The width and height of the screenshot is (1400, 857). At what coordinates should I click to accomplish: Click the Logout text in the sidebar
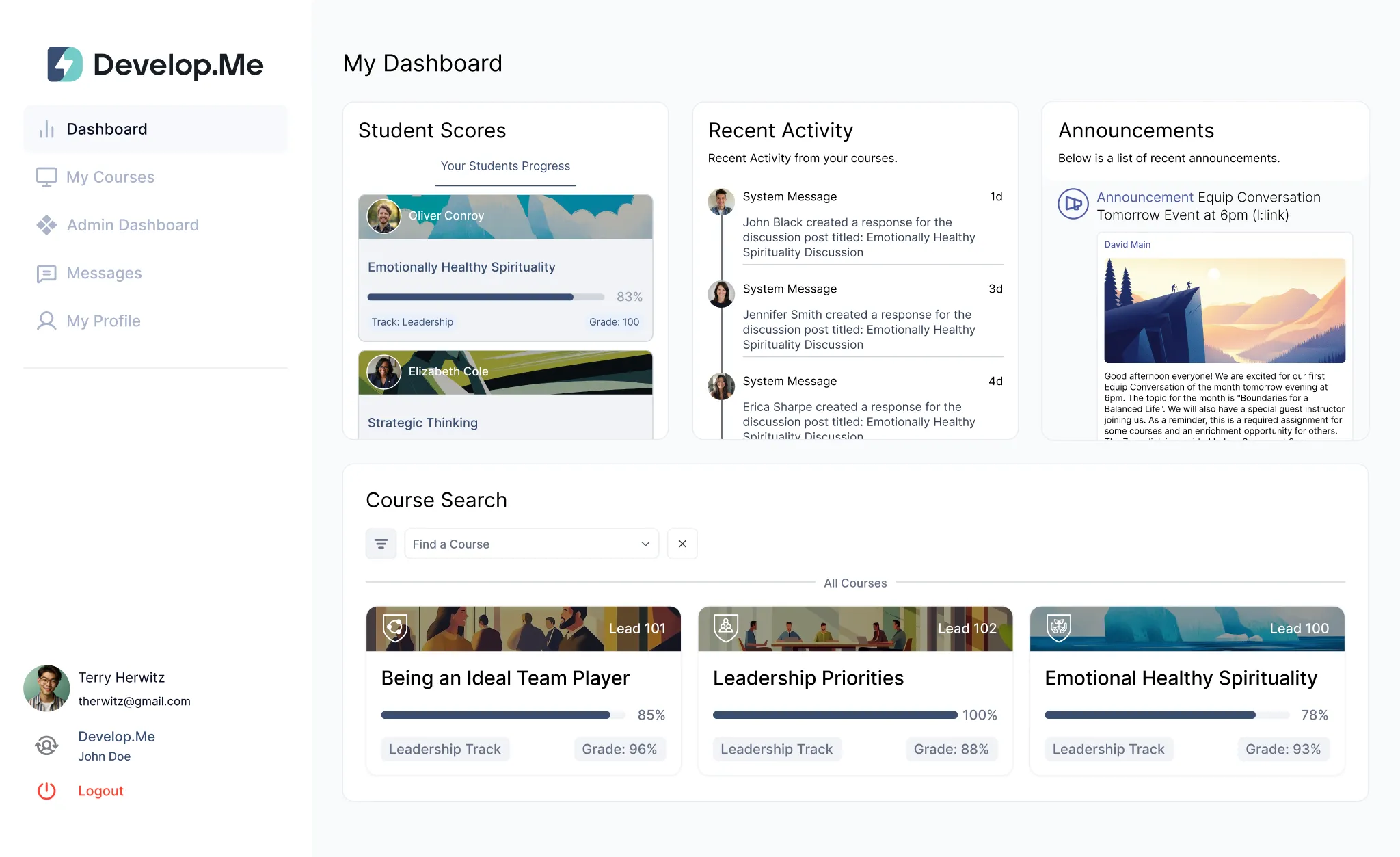pos(100,791)
